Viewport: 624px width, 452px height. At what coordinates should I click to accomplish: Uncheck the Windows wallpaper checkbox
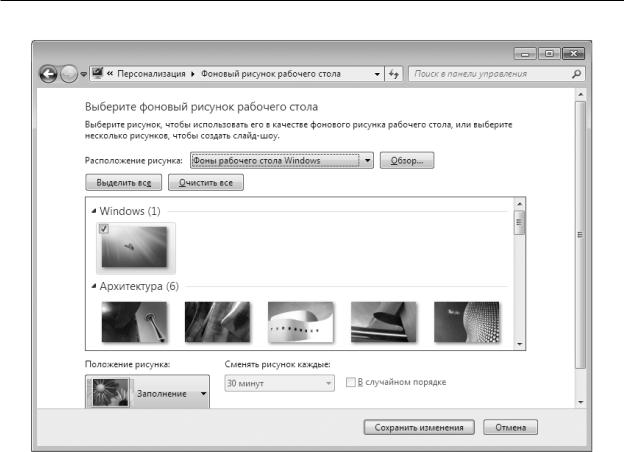pos(104,229)
